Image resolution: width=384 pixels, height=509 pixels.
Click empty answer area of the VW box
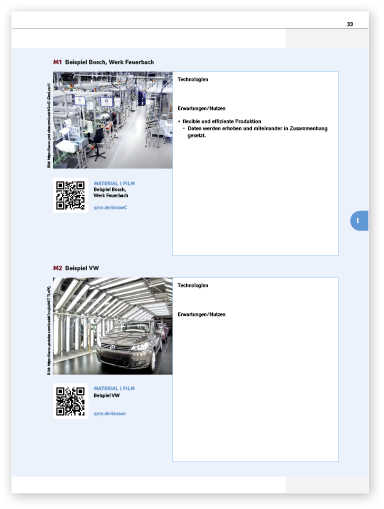pos(255,390)
